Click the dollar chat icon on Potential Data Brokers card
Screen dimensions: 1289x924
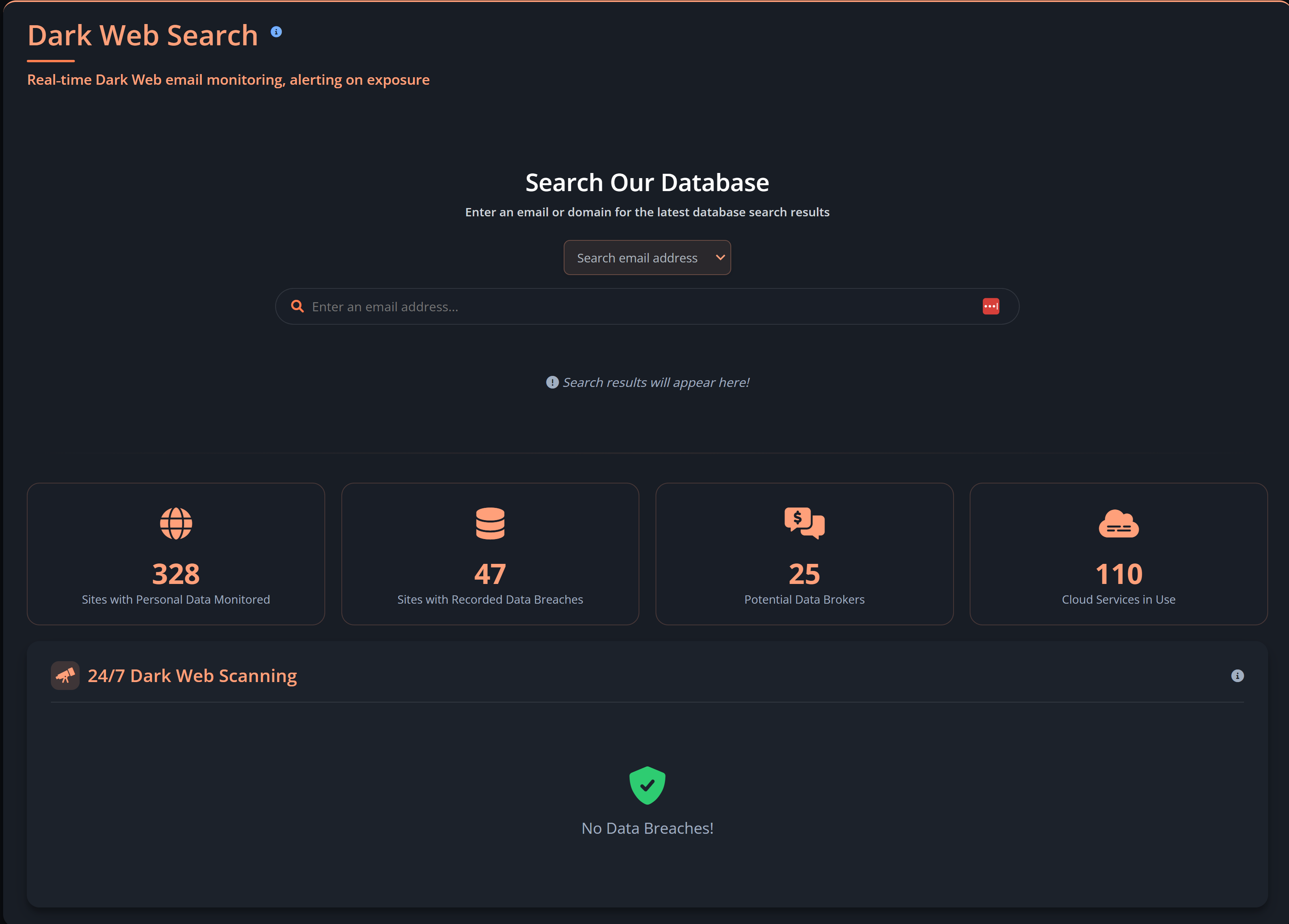[x=804, y=523]
